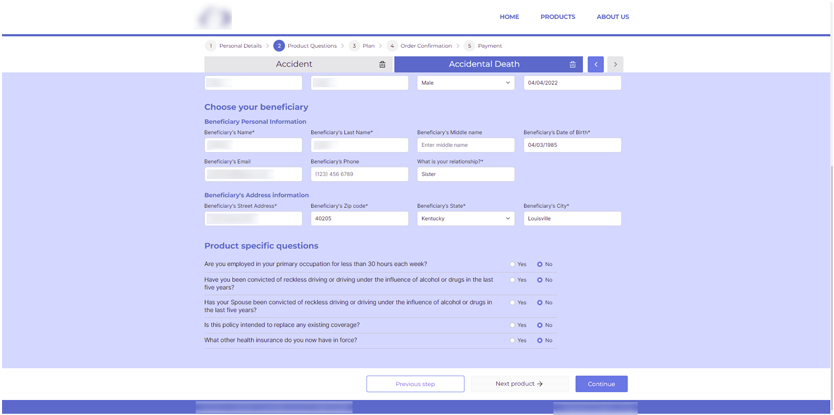Open the Male gender dropdown
This screenshot has height=415, width=834.
pos(465,84)
